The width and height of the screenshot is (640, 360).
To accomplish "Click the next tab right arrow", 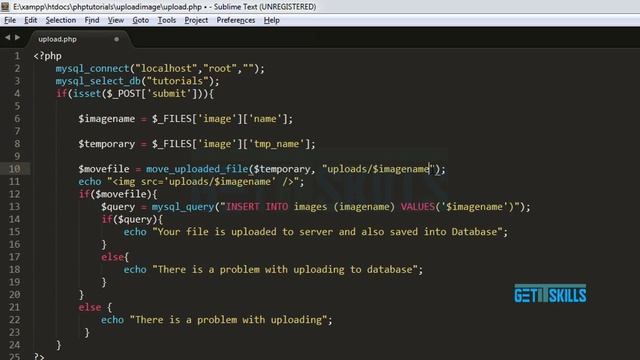I will point(18,38).
